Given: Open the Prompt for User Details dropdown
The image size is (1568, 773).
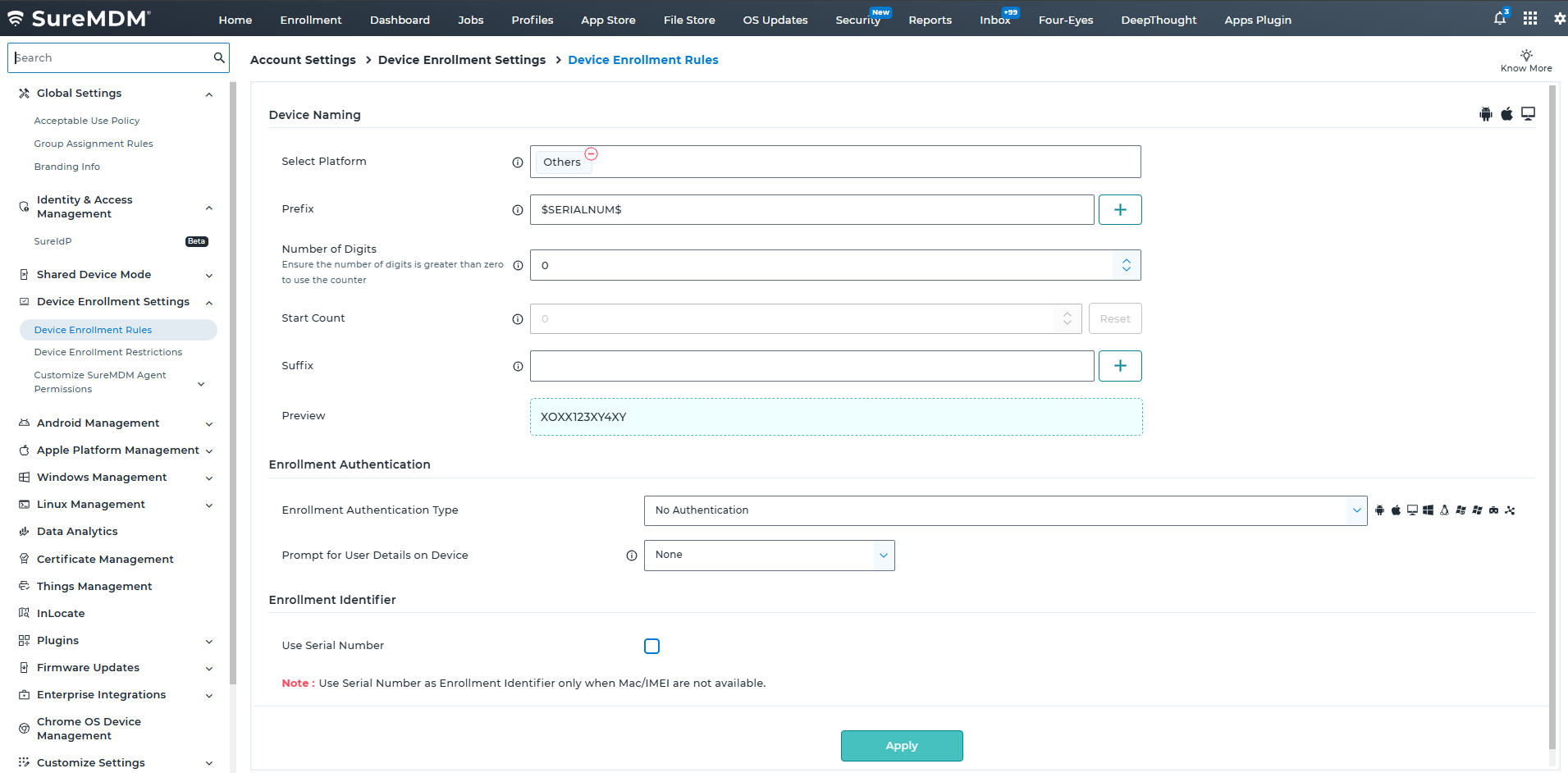Looking at the screenshot, I should point(770,556).
